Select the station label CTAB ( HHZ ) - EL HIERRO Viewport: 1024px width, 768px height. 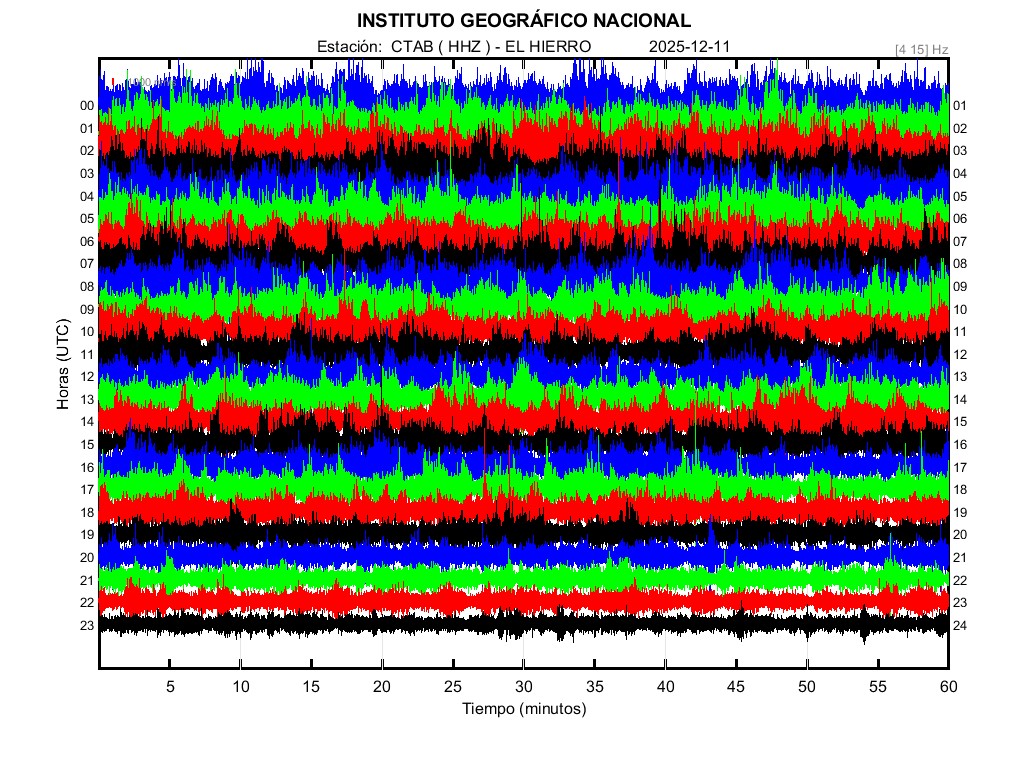[x=454, y=47]
